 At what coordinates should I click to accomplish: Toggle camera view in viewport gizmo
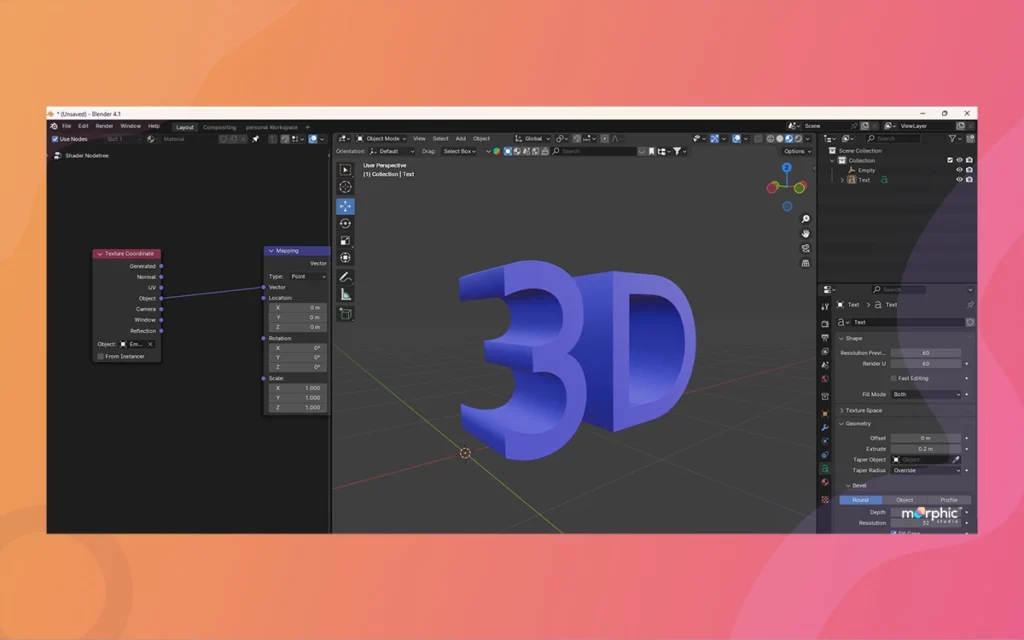[806, 248]
